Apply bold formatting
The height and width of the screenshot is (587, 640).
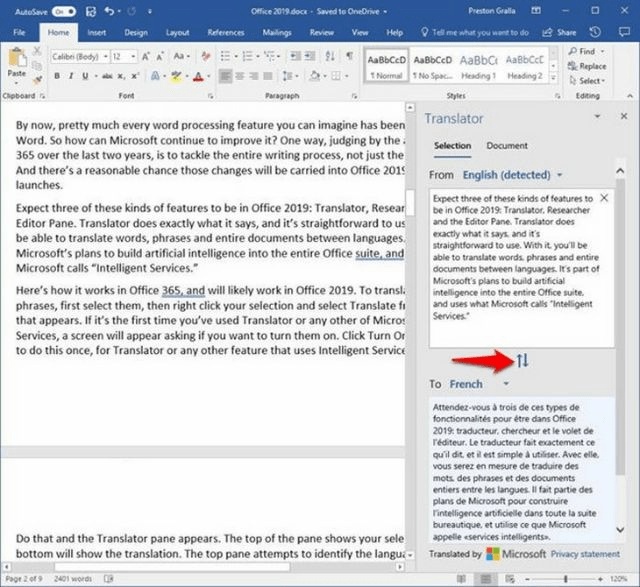[57, 76]
